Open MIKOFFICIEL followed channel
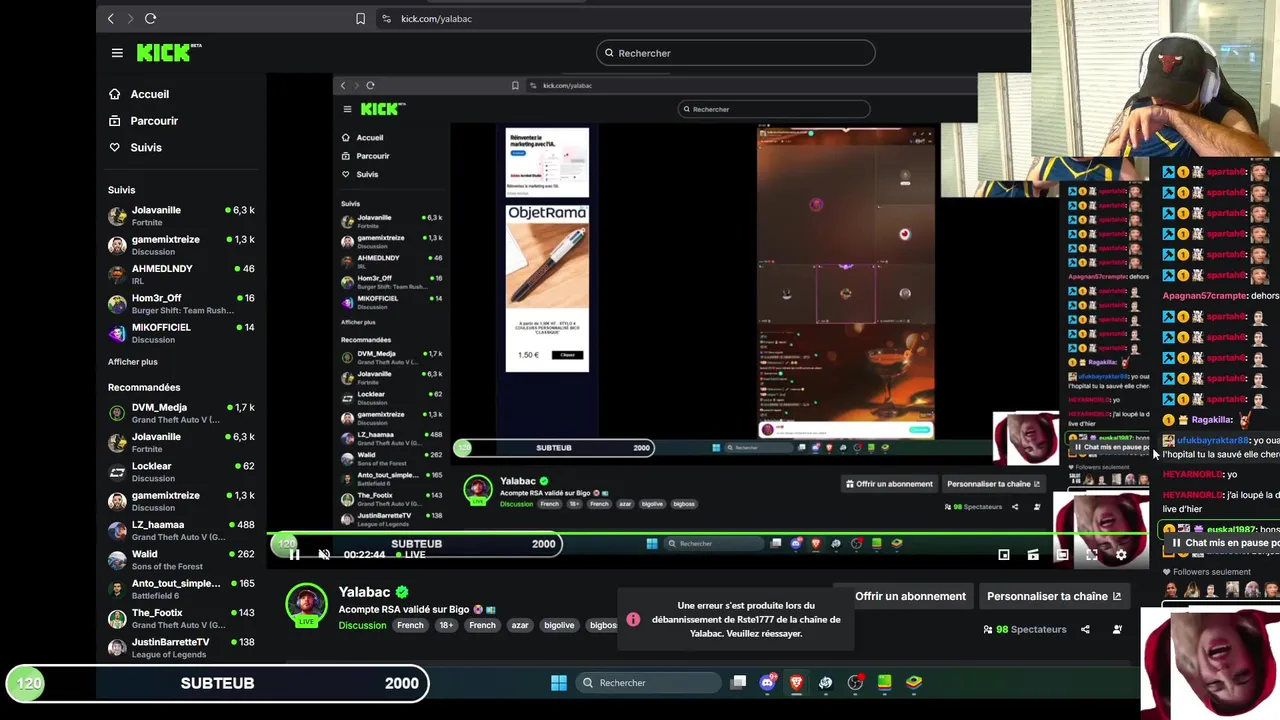Image resolution: width=1280 pixels, height=720 pixels. click(181, 333)
